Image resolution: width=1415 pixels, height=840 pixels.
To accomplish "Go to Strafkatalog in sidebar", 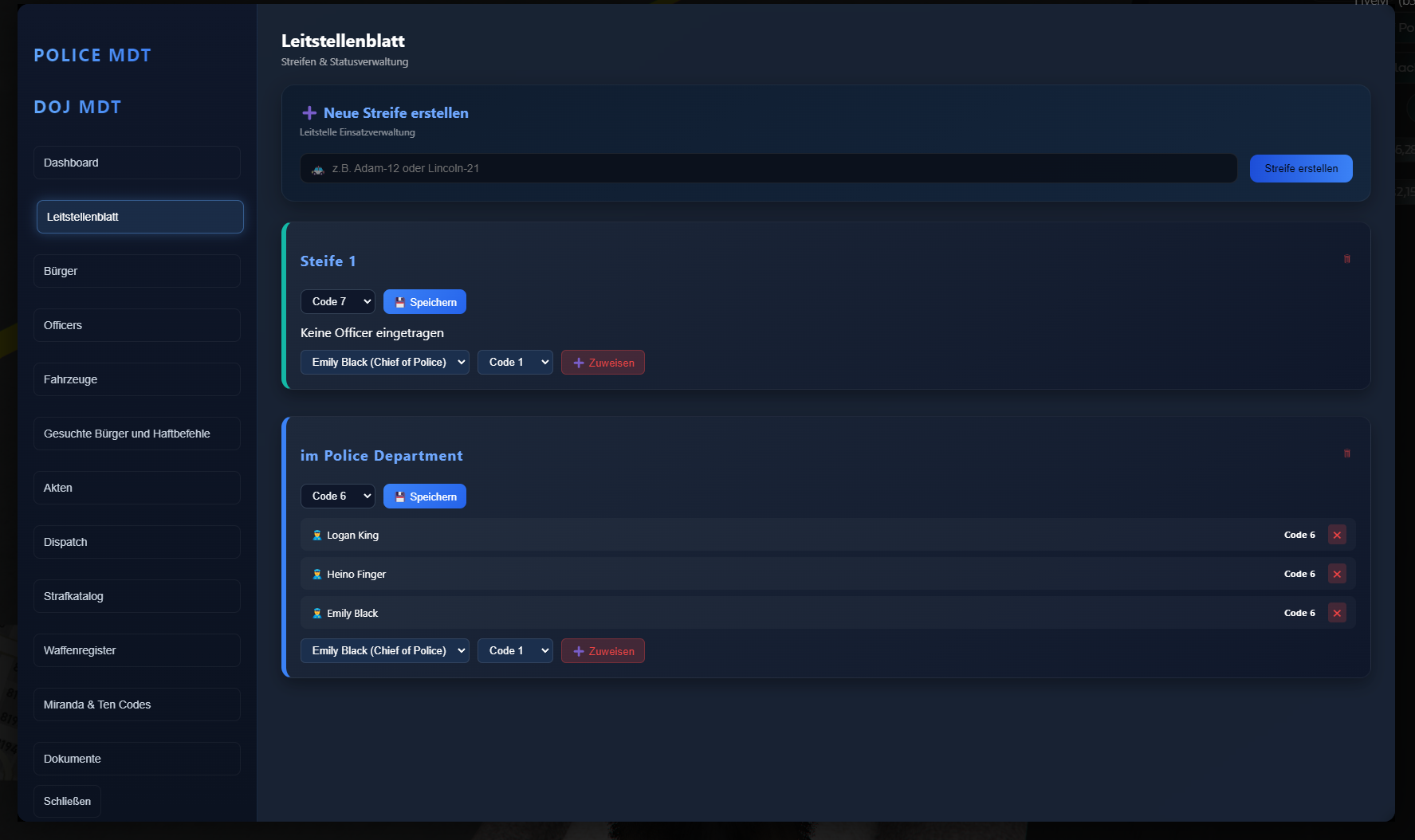I will coord(136,596).
